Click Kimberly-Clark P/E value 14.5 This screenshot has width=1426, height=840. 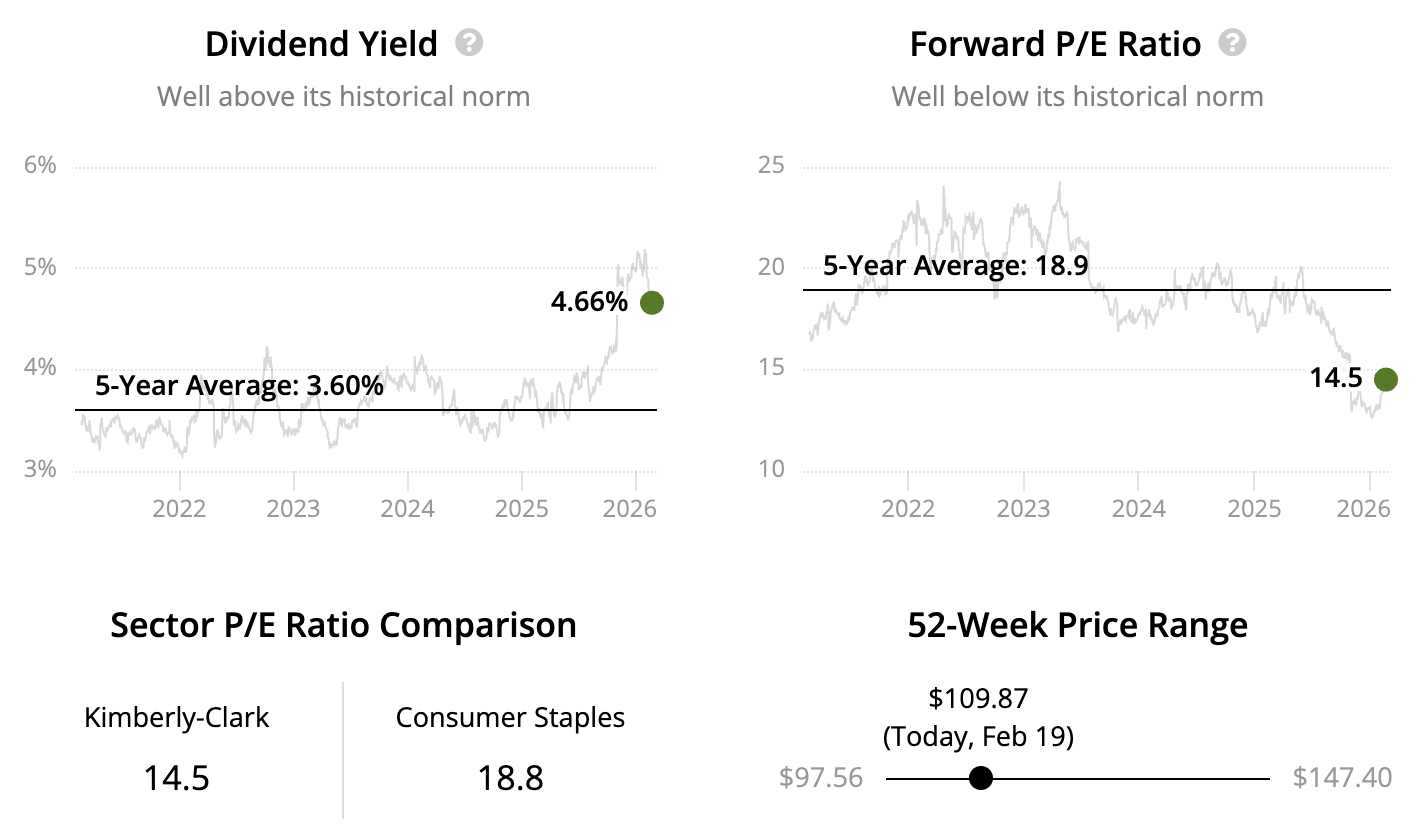coord(176,777)
